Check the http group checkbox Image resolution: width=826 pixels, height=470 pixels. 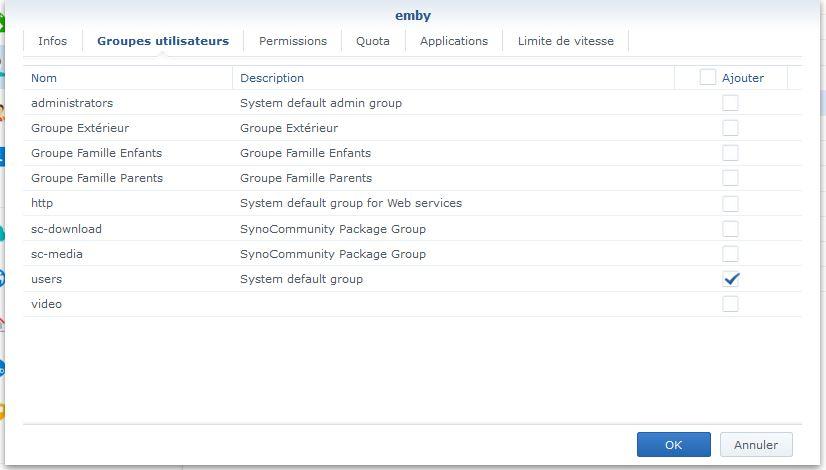730,203
